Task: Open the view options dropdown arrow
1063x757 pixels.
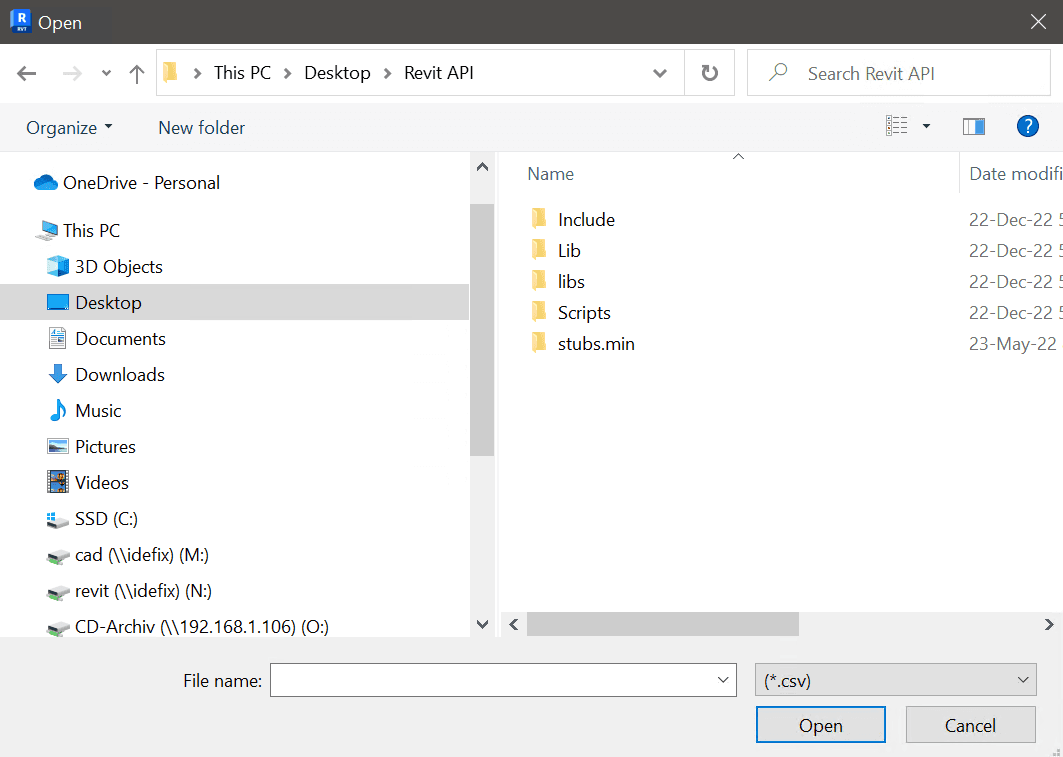Action: (926, 126)
